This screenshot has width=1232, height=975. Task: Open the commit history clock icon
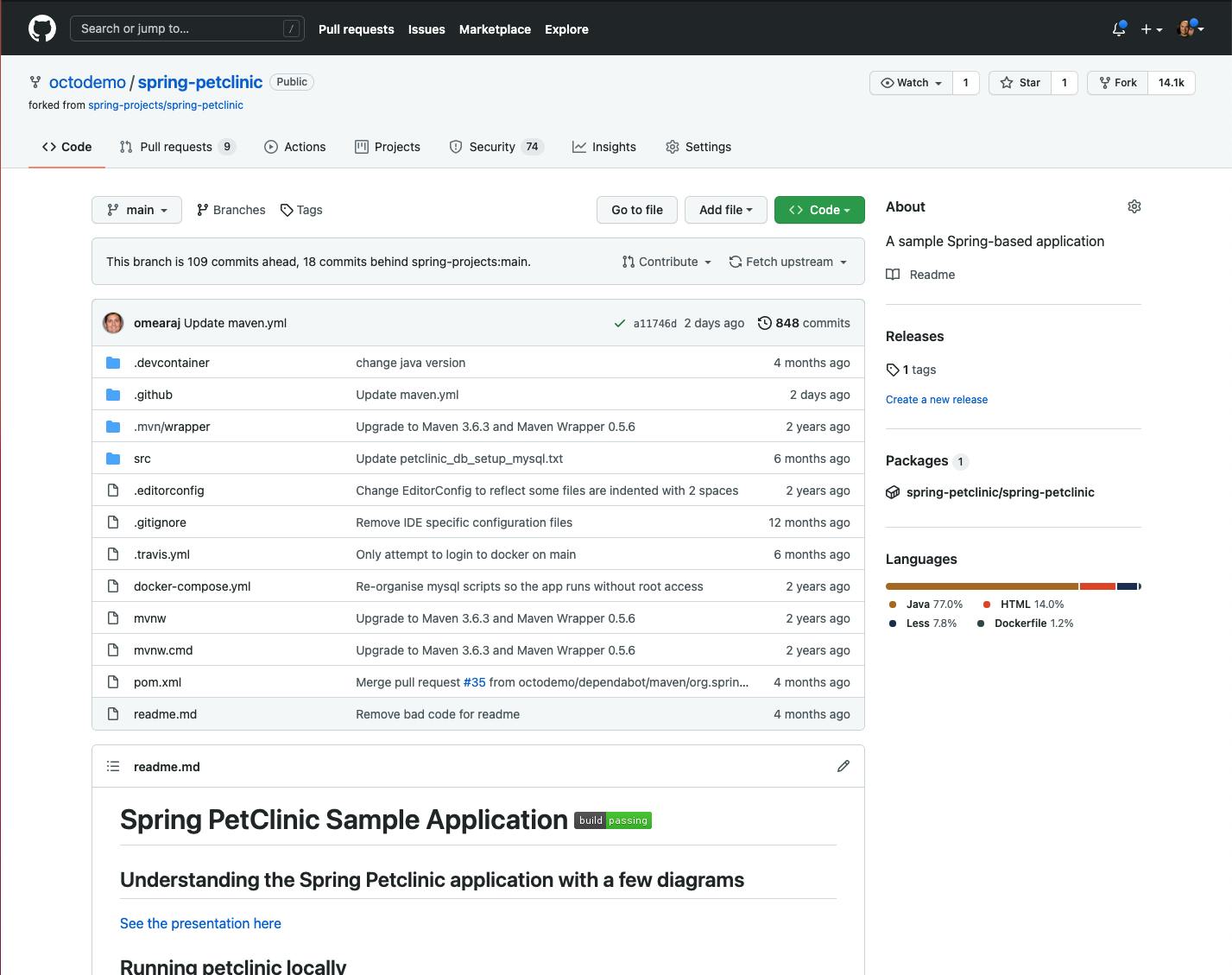point(764,322)
